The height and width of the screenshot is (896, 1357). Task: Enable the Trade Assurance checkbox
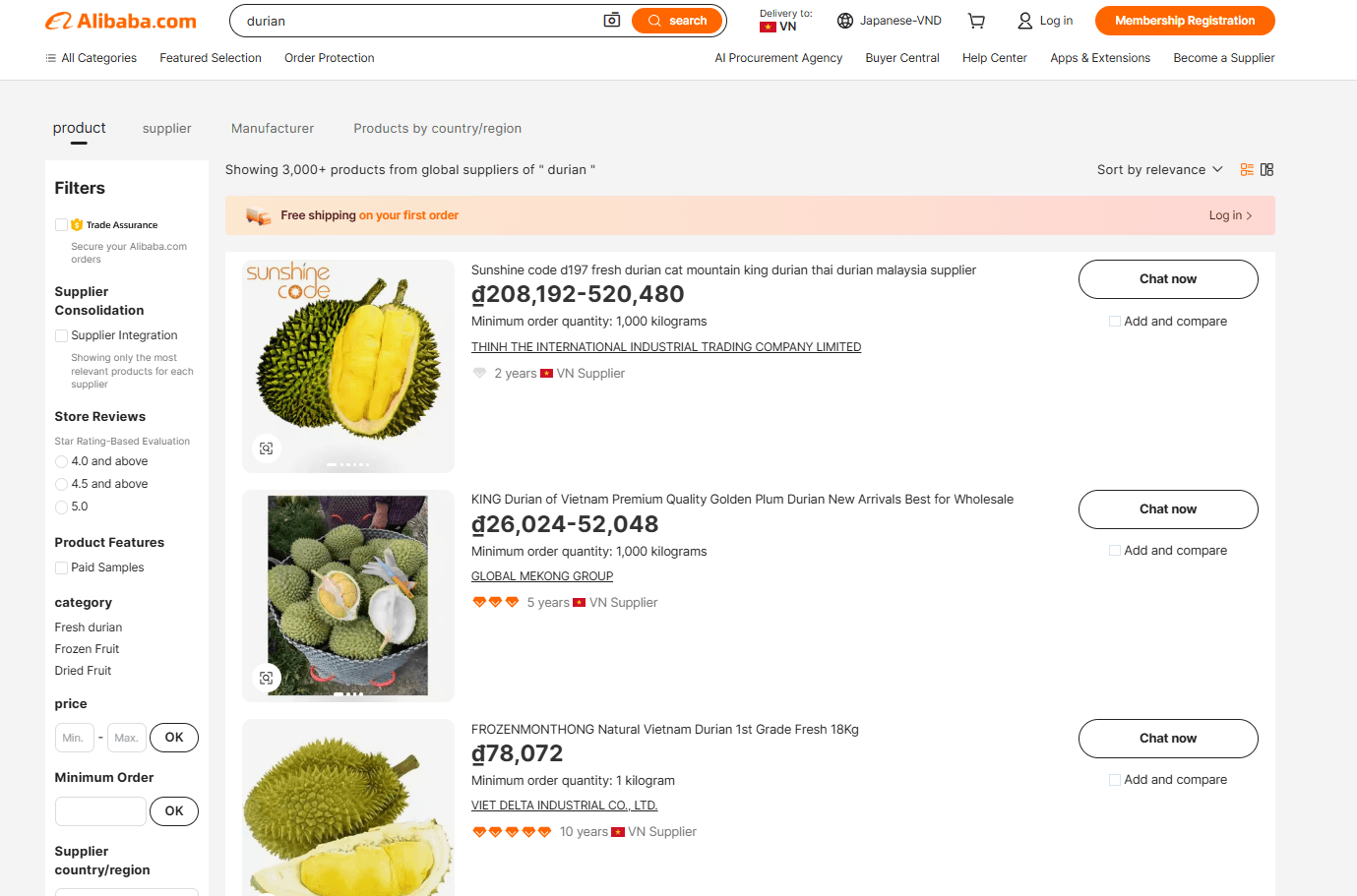(62, 225)
